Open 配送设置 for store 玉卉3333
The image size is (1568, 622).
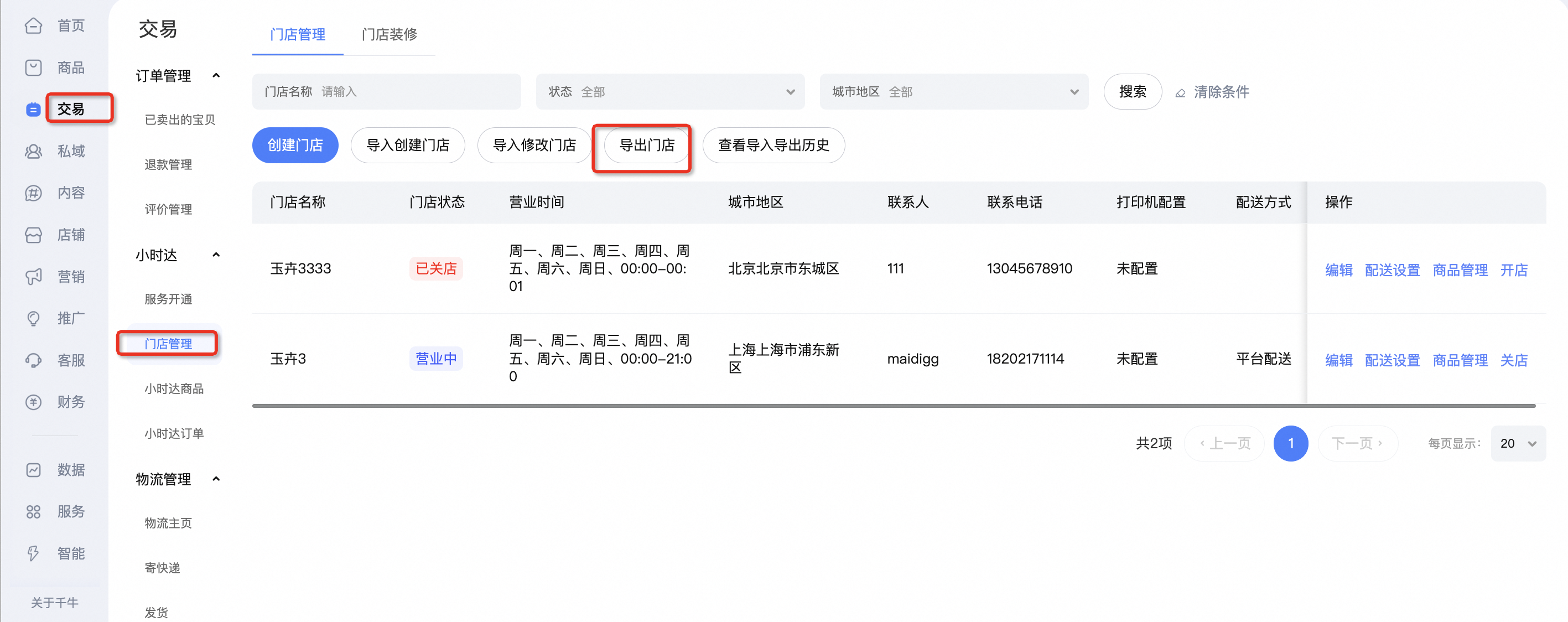tap(1392, 270)
